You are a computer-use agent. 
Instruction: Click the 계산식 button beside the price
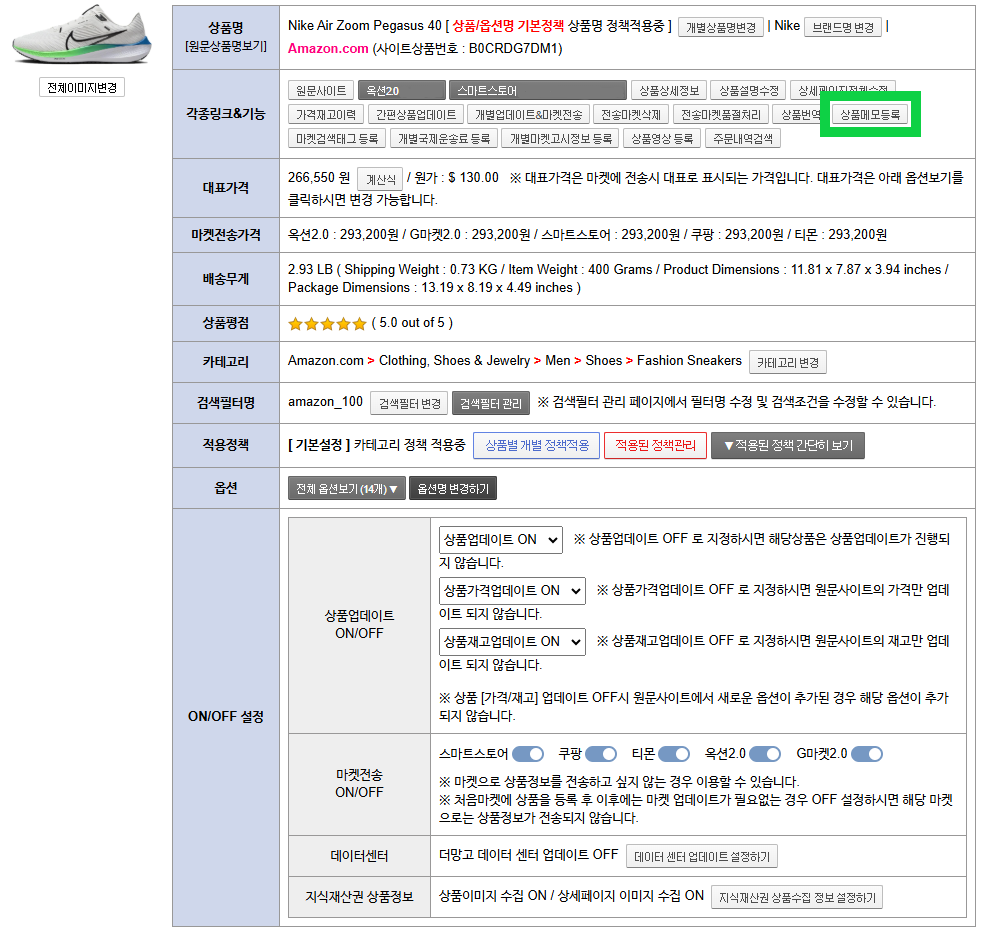380,179
